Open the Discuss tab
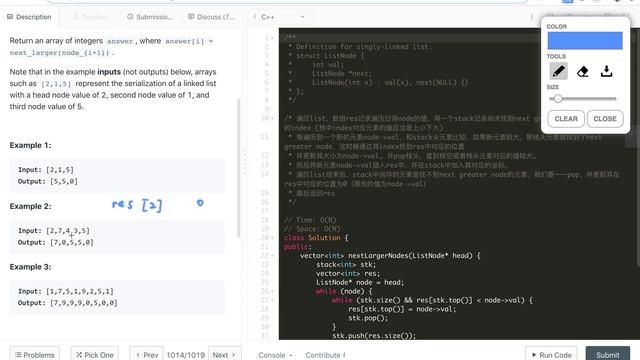 click(x=211, y=17)
